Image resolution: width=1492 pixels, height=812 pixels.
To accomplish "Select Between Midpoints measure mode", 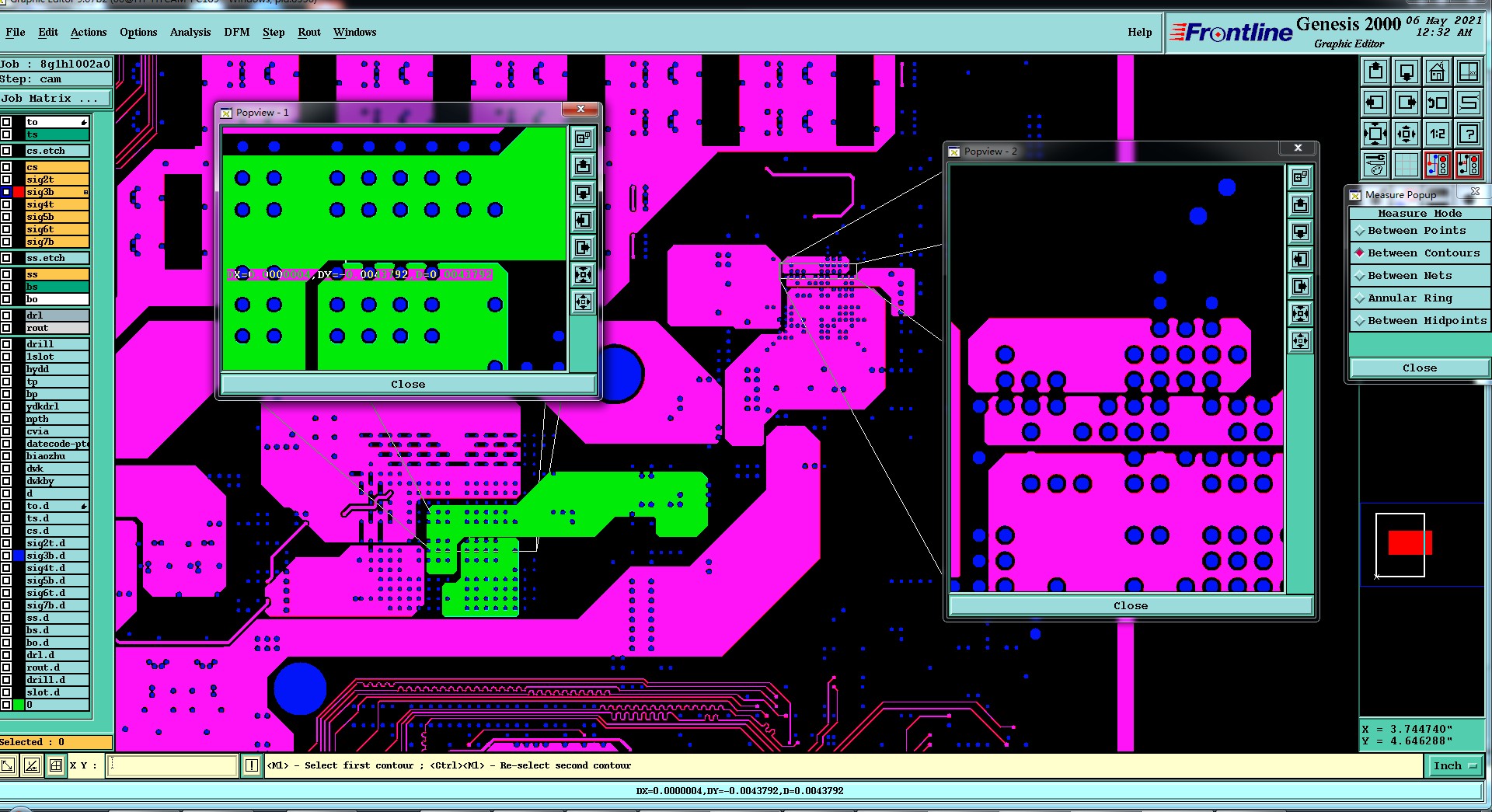I will click(x=1420, y=321).
